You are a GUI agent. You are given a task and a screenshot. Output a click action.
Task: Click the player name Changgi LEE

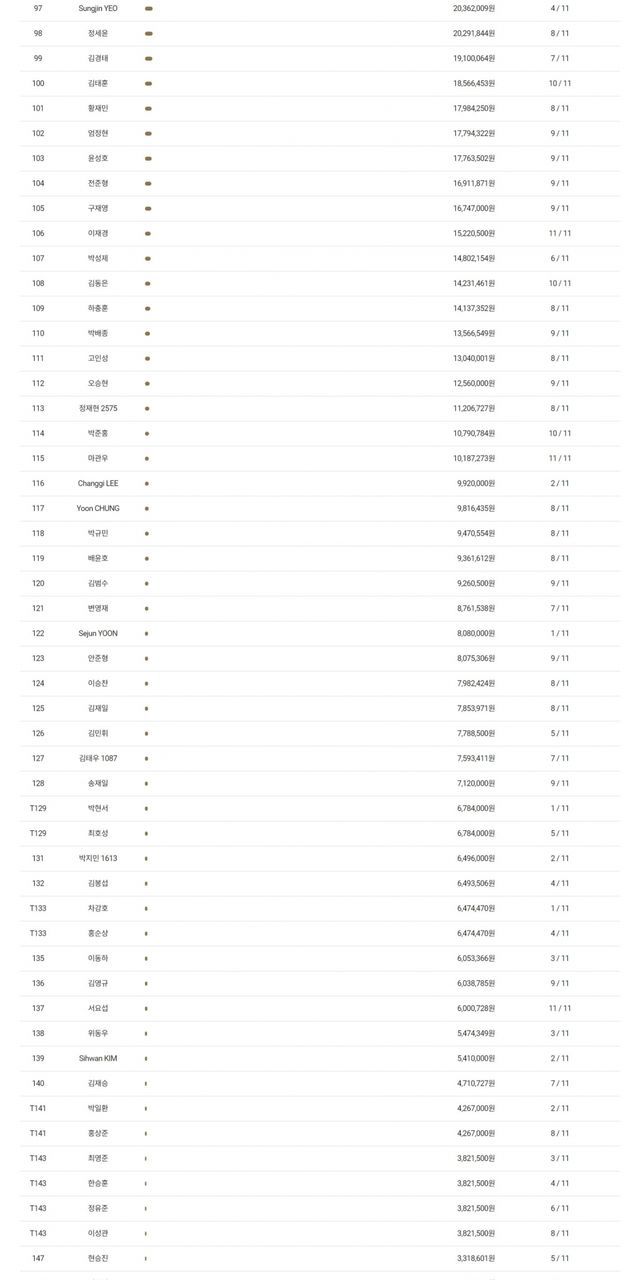98,483
